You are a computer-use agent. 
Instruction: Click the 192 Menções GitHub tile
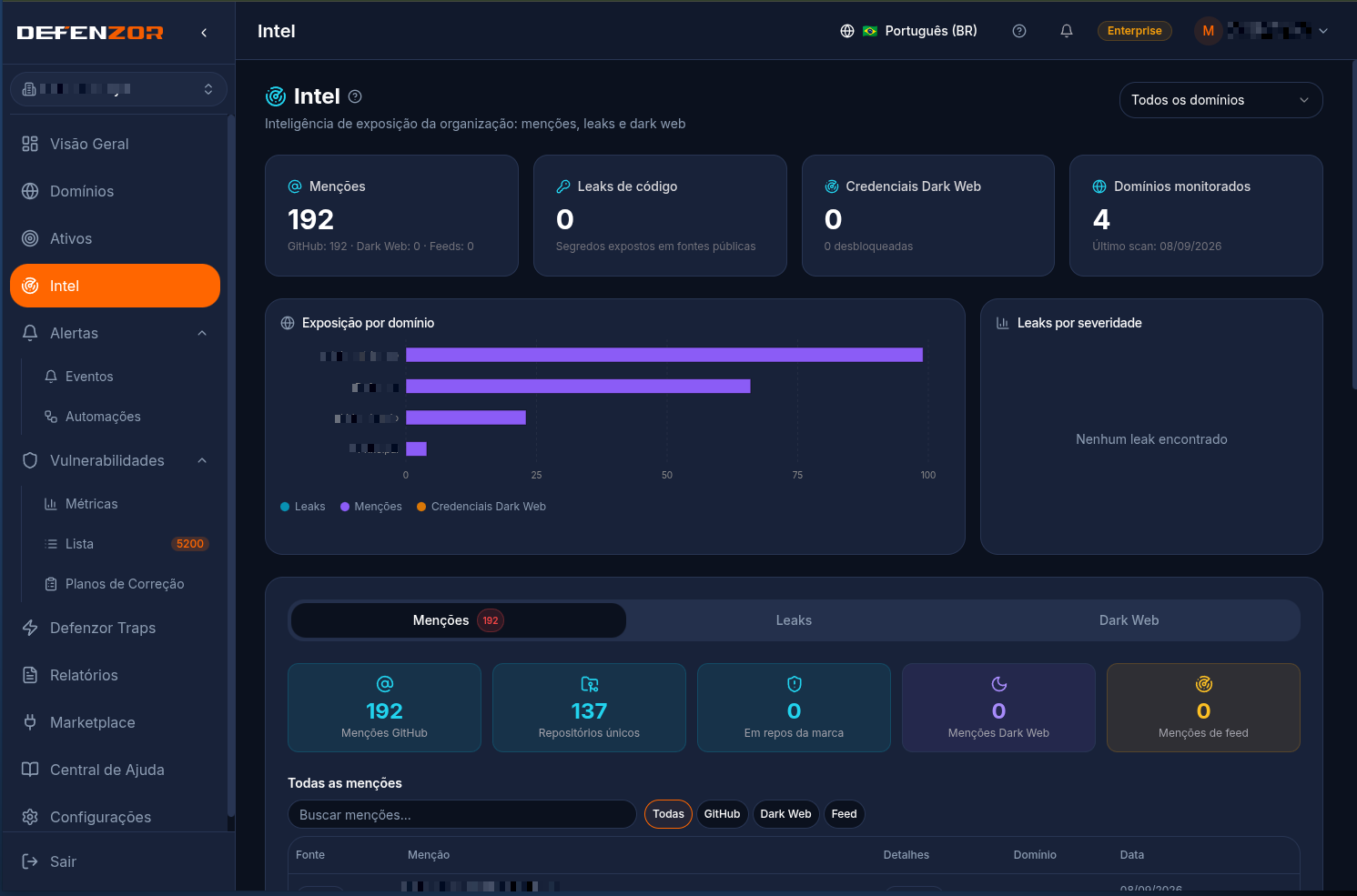pos(384,708)
